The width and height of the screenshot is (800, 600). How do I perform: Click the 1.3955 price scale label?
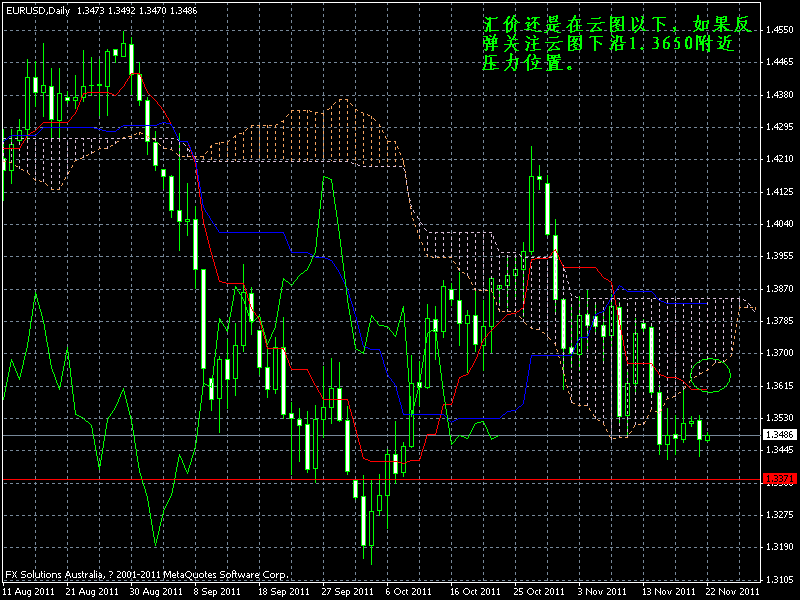coord(780,256)
